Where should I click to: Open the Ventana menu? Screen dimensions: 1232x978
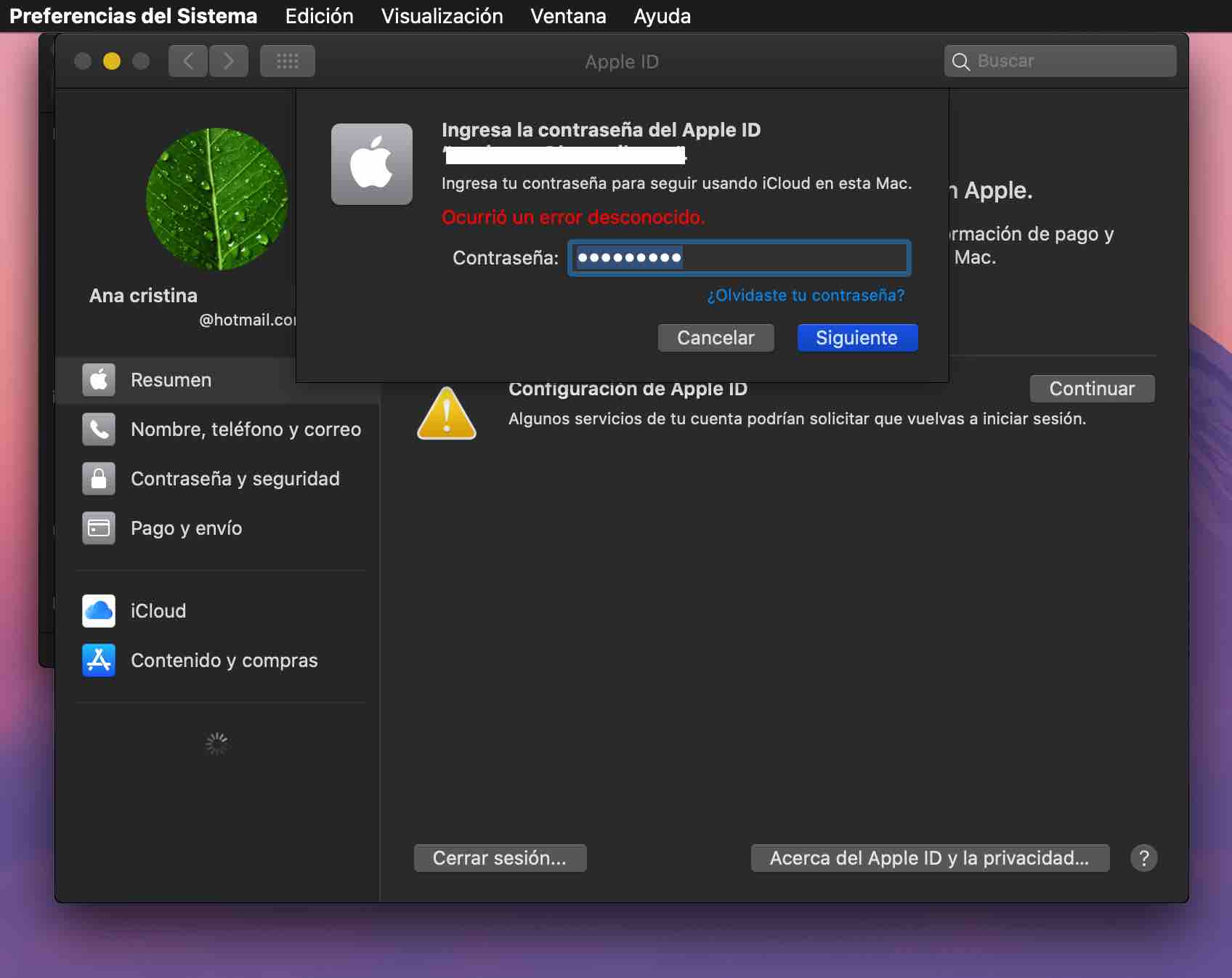(x=568, y=16)
